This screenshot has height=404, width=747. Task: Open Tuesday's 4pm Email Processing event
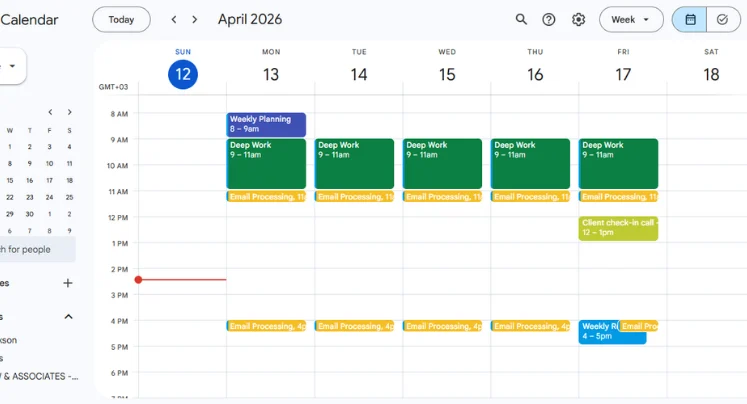(354, 326)
